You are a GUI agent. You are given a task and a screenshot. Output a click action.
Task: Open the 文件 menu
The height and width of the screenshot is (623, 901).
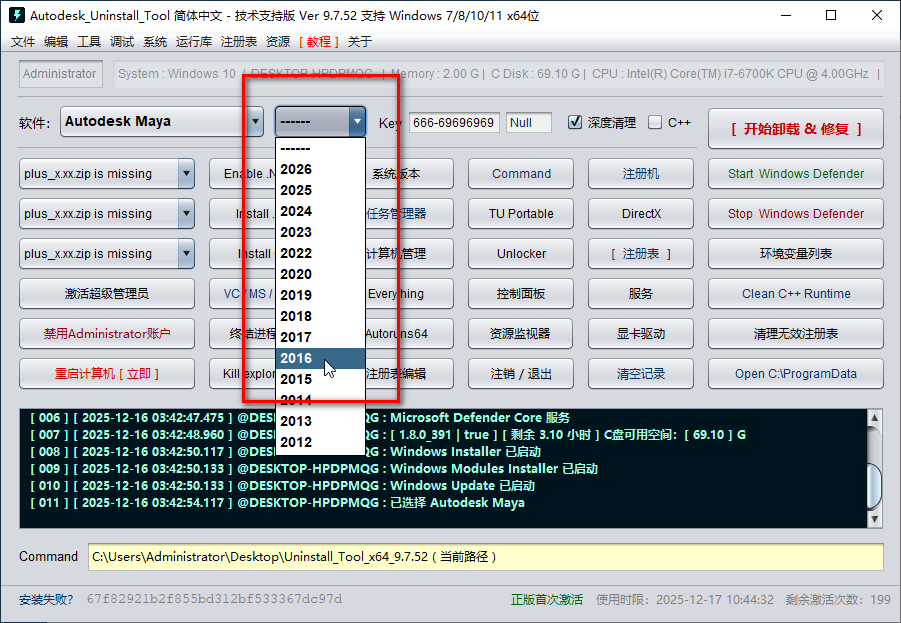(x=23, y=41)
